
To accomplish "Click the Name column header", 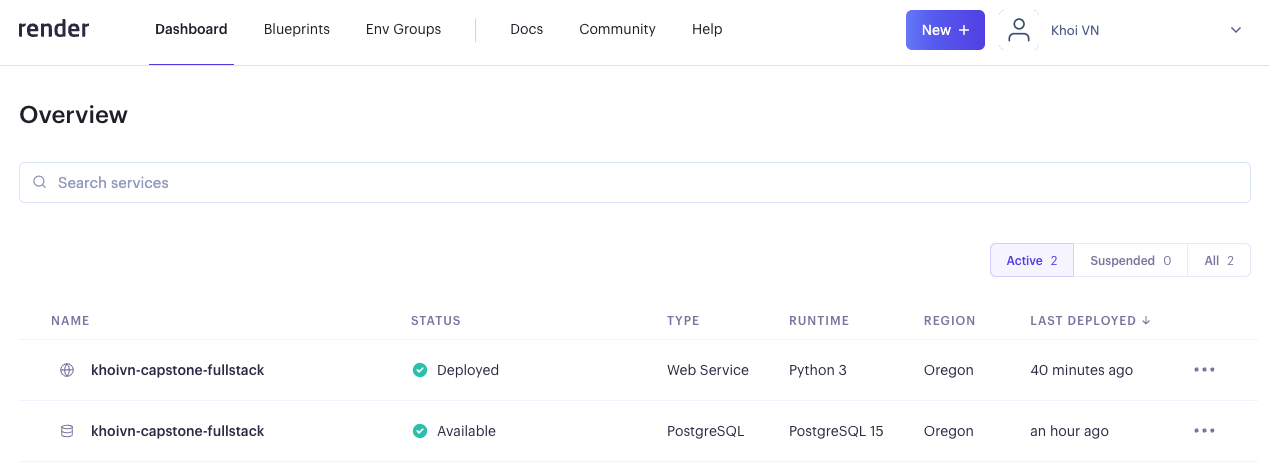I will [70, 321].
